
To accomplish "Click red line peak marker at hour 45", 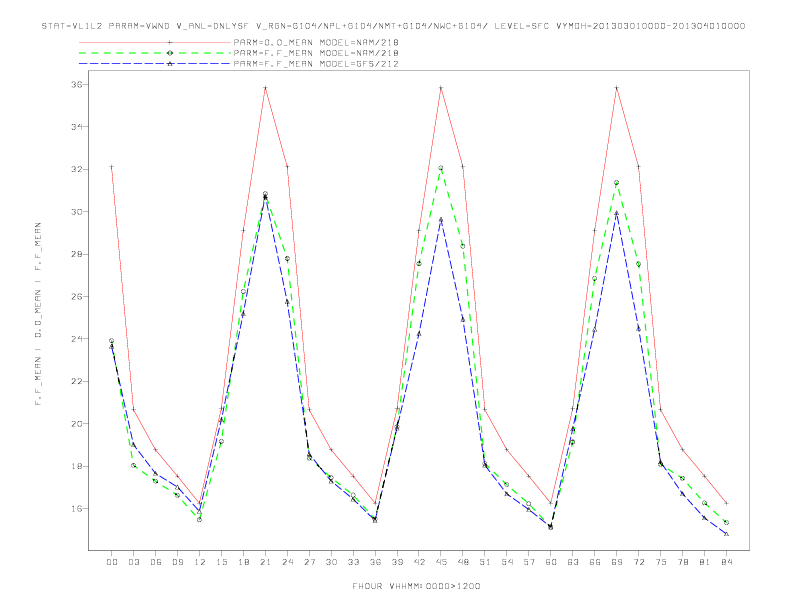I will click(441, 88).
